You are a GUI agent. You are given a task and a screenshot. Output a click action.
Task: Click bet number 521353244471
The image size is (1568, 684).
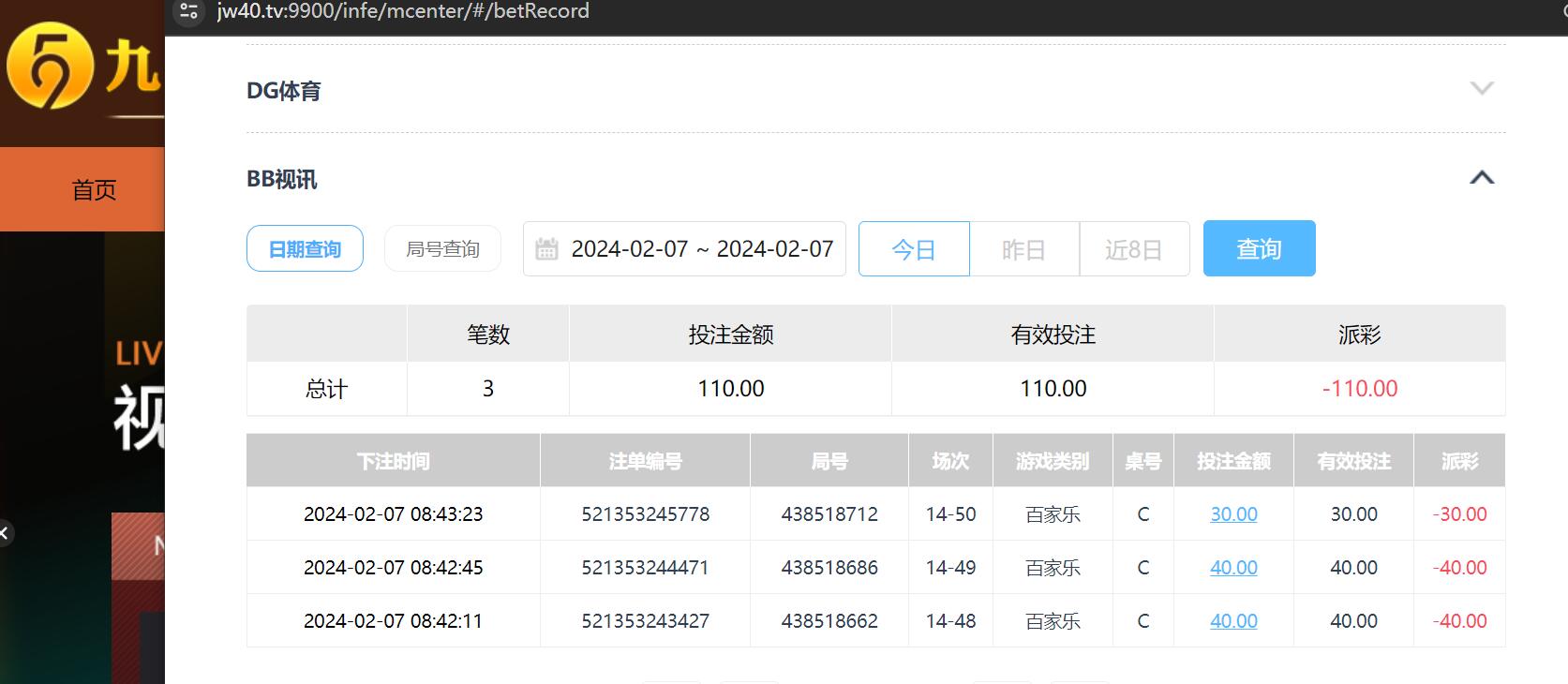[646, 568]
